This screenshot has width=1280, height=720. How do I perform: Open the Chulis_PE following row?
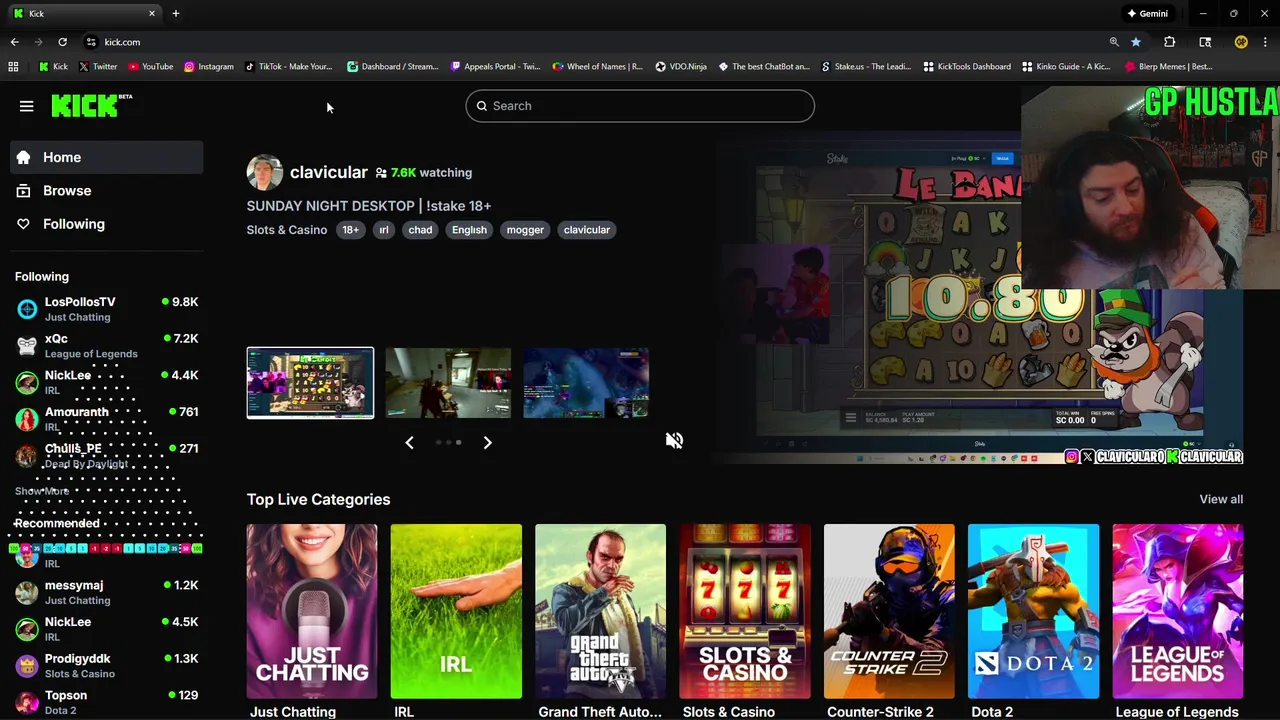tap(107, 456)
